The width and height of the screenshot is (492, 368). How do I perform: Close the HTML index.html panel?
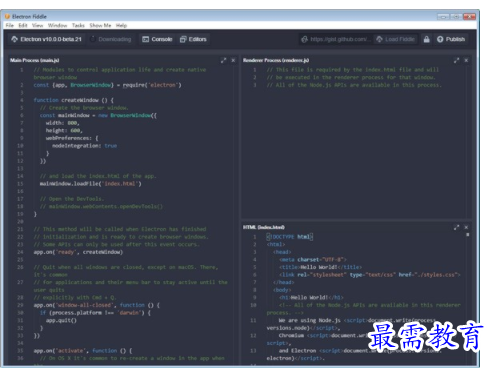click(466, 227)
